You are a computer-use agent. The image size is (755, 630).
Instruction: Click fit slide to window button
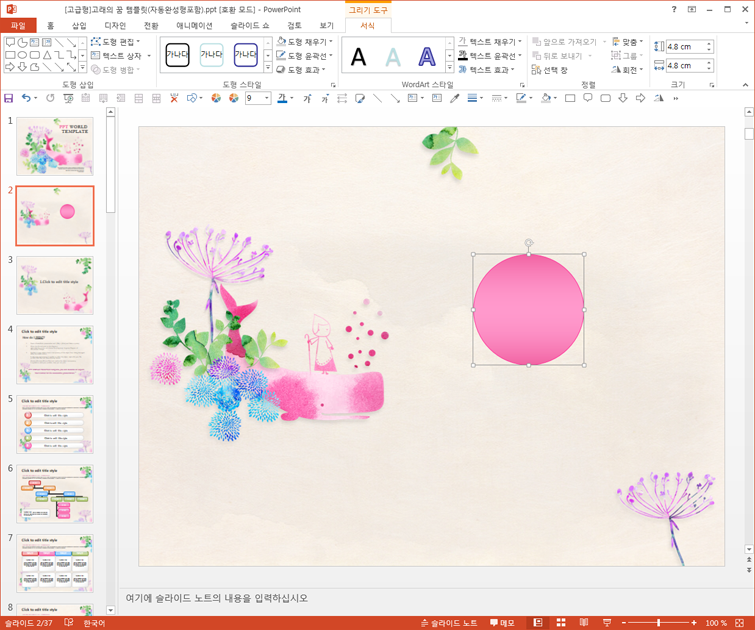point(740,623)
